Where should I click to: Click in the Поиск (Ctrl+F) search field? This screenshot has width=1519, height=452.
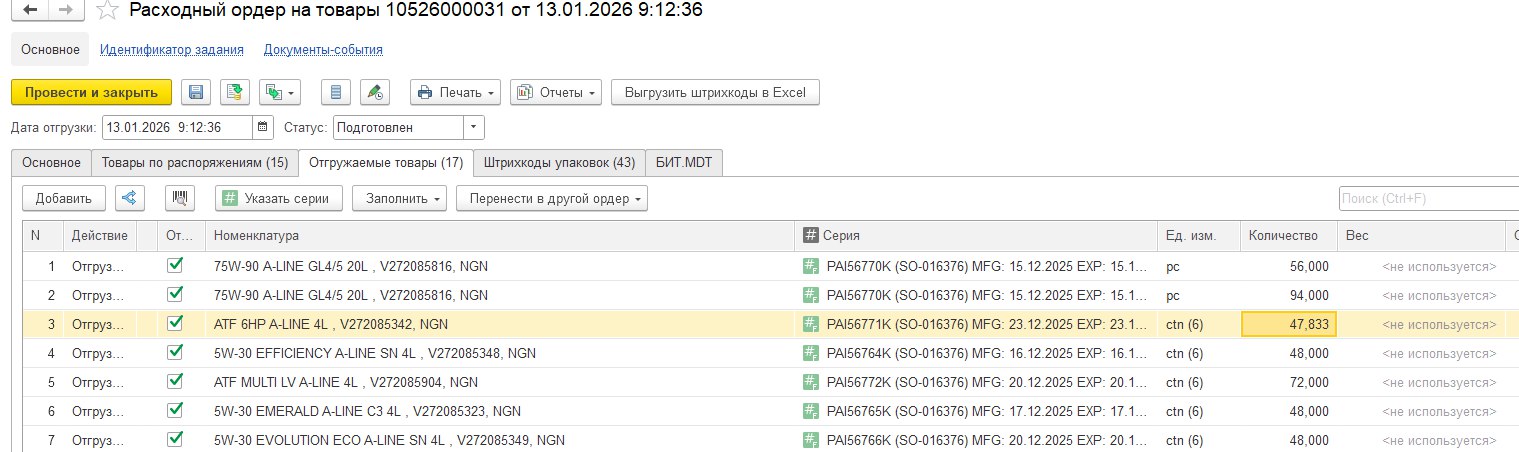[1425, 198]
